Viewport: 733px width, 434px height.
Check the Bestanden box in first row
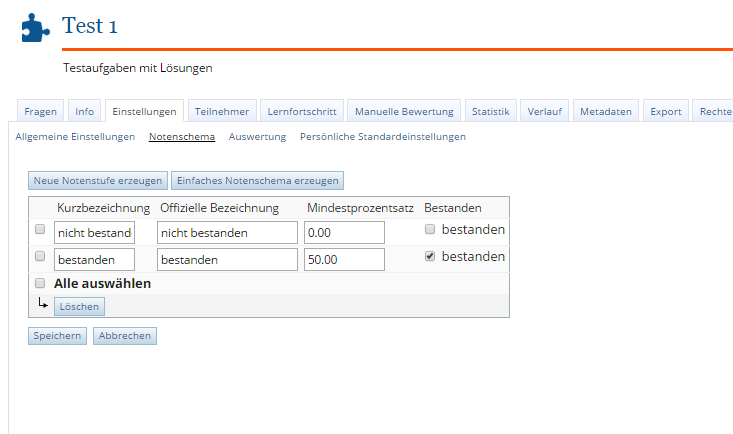point(429,230)
